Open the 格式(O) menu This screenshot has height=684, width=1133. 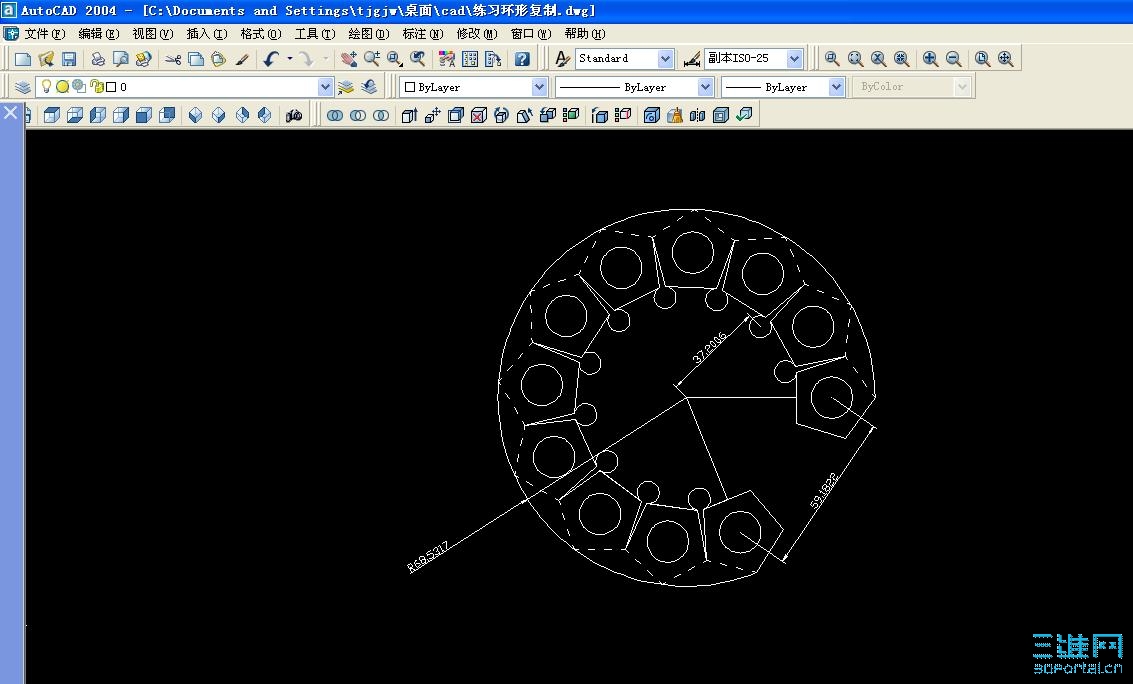[x=261, y=34]
